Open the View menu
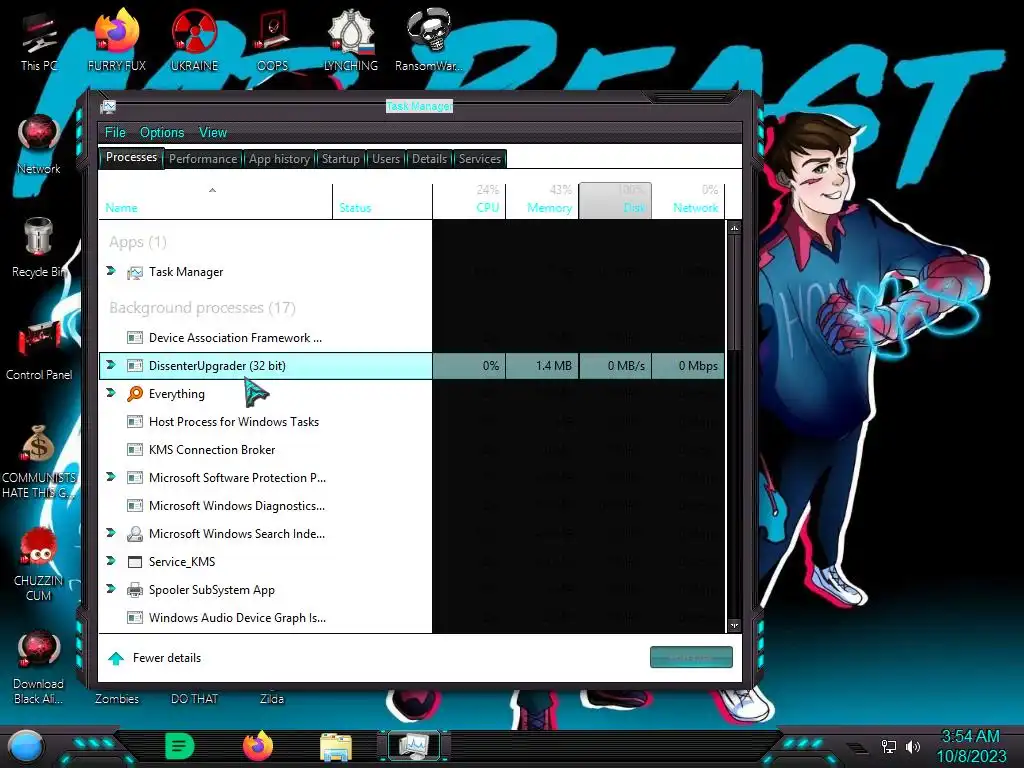The width and height of the screenshot is (1024, 768). tap(213, 133)
